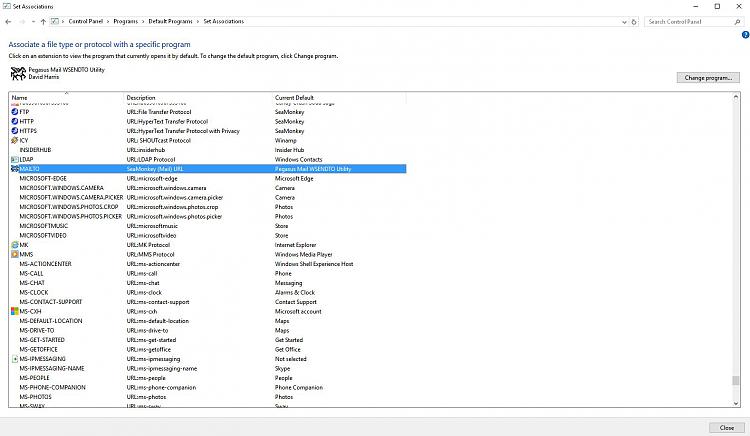Viewport: 750px width, 436px height.
Task: Select the MS-CONTACT-SUPPORT row
Action: pos(208,302)
